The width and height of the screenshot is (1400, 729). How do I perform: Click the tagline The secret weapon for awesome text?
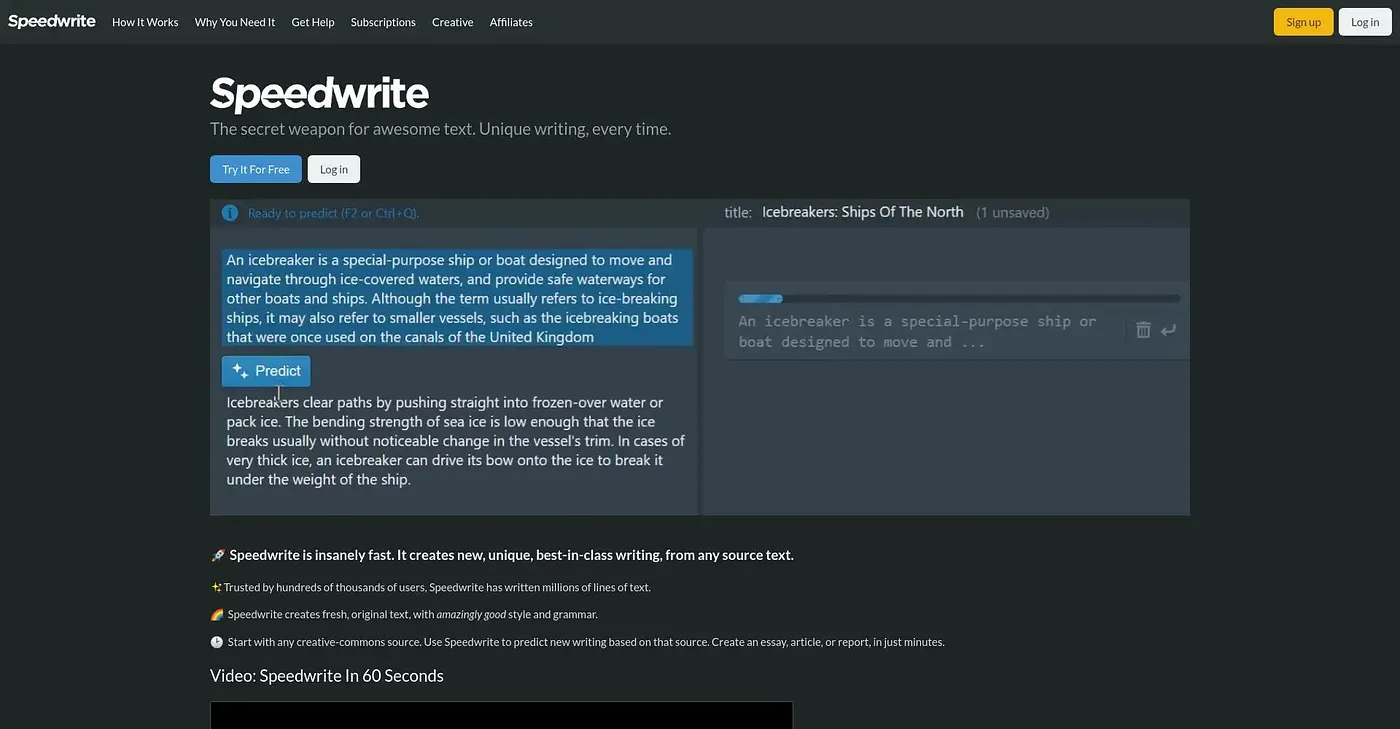point(440,129)
